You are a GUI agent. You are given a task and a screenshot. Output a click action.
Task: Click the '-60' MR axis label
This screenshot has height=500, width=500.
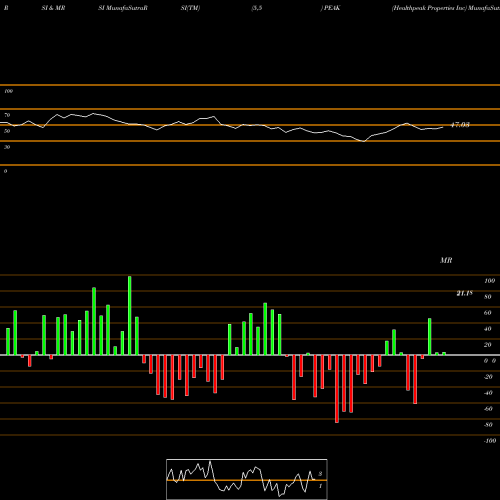(488, 409)
